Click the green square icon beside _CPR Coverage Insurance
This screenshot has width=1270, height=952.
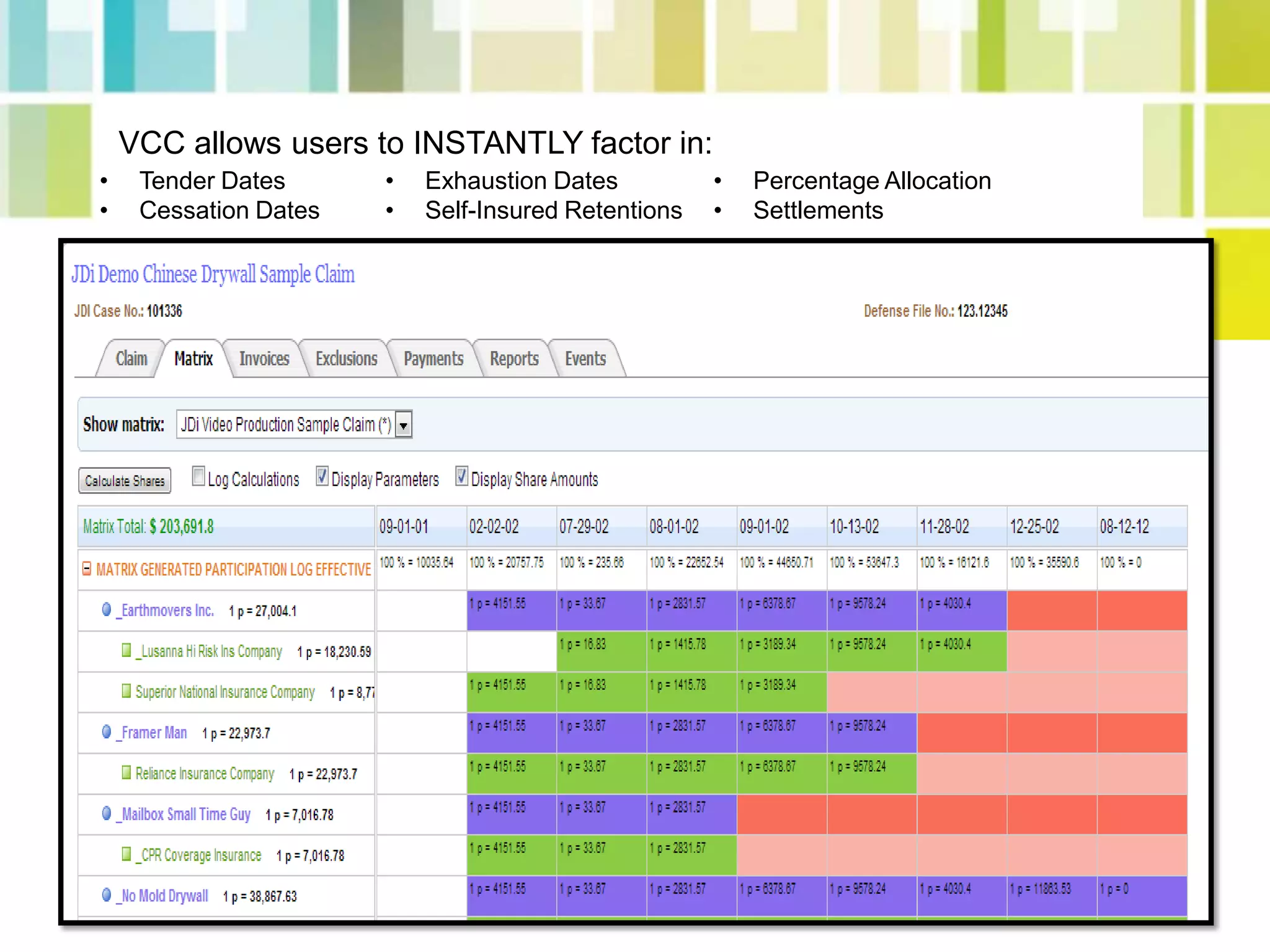(x=127, y=854)
